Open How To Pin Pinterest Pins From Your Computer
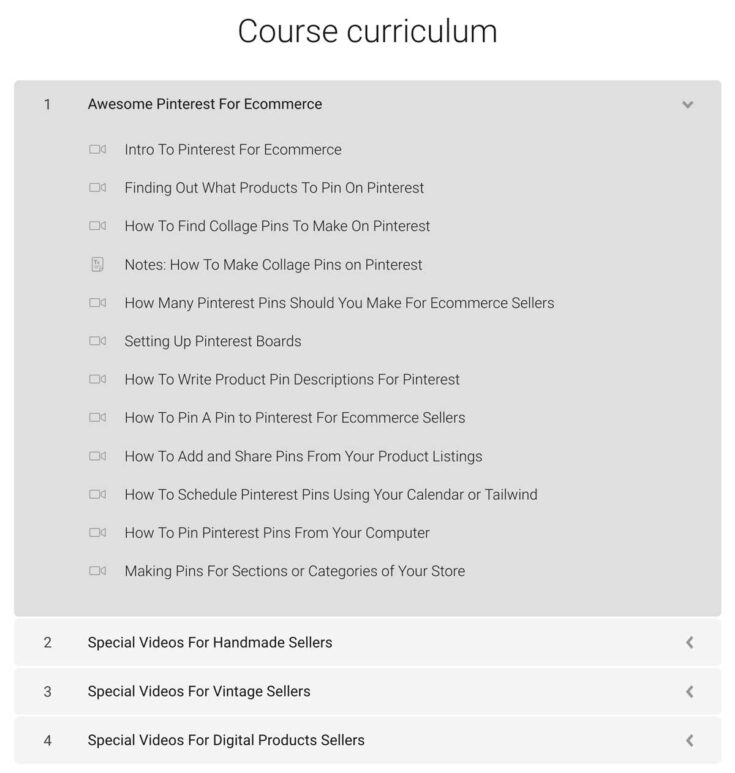This screenshot has height=773, width=735. point(277,533)
